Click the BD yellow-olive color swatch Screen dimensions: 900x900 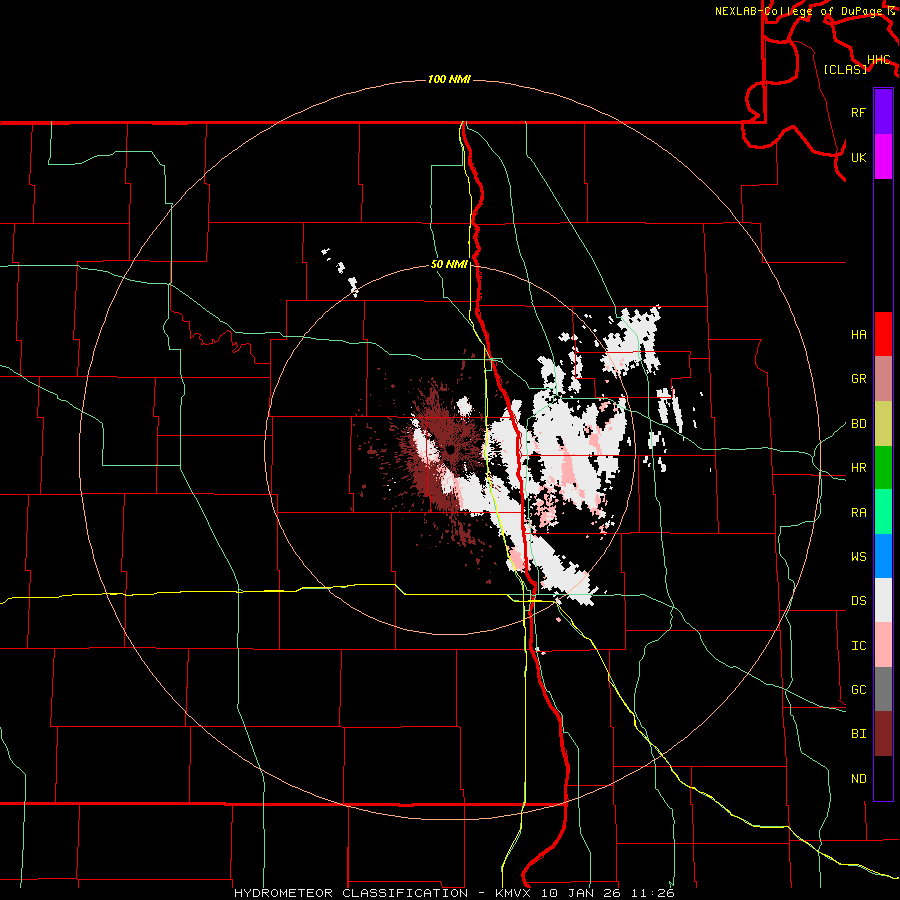click(x=883, y=423)
